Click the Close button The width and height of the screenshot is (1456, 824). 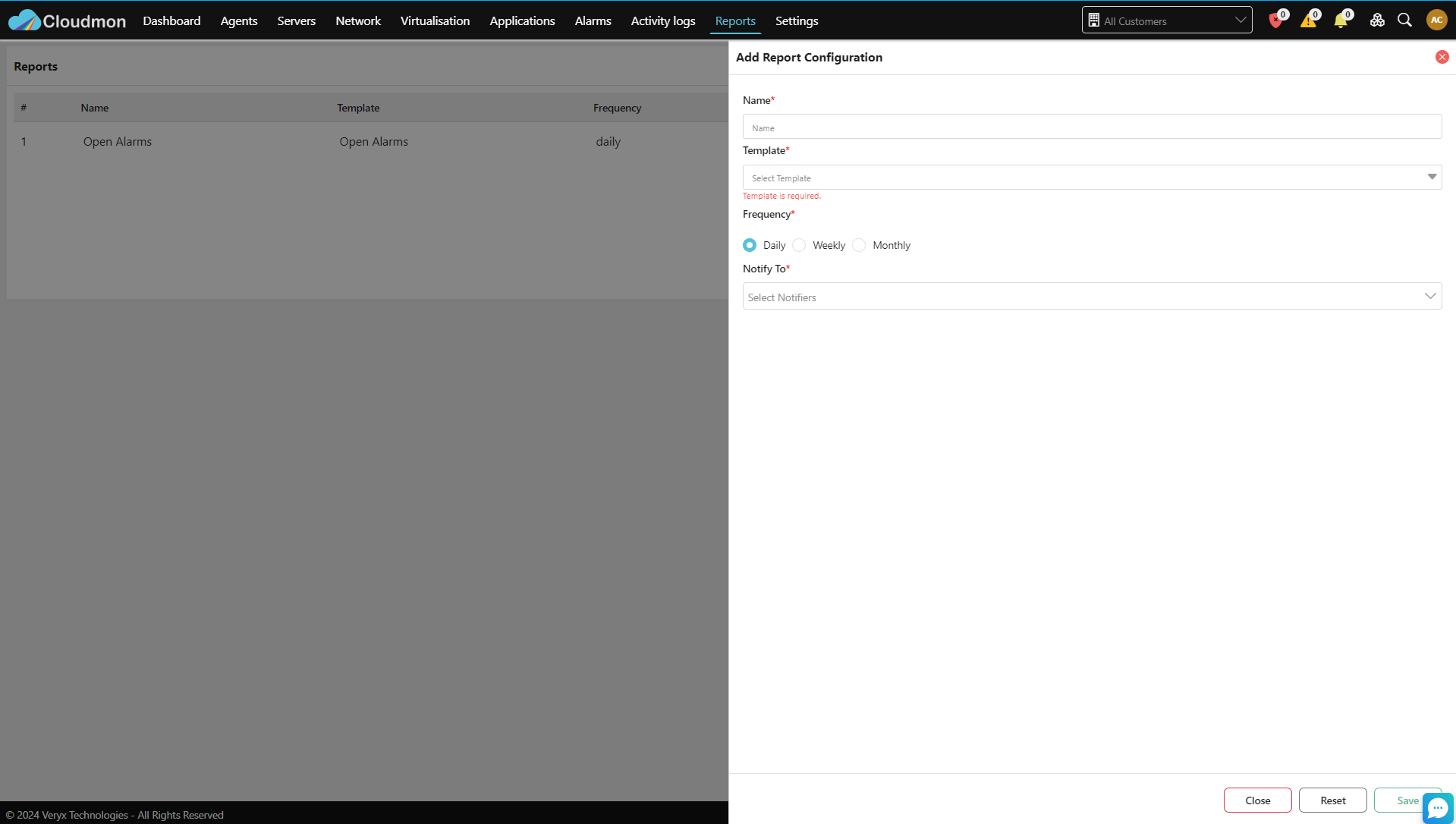tap(1257, 800)
